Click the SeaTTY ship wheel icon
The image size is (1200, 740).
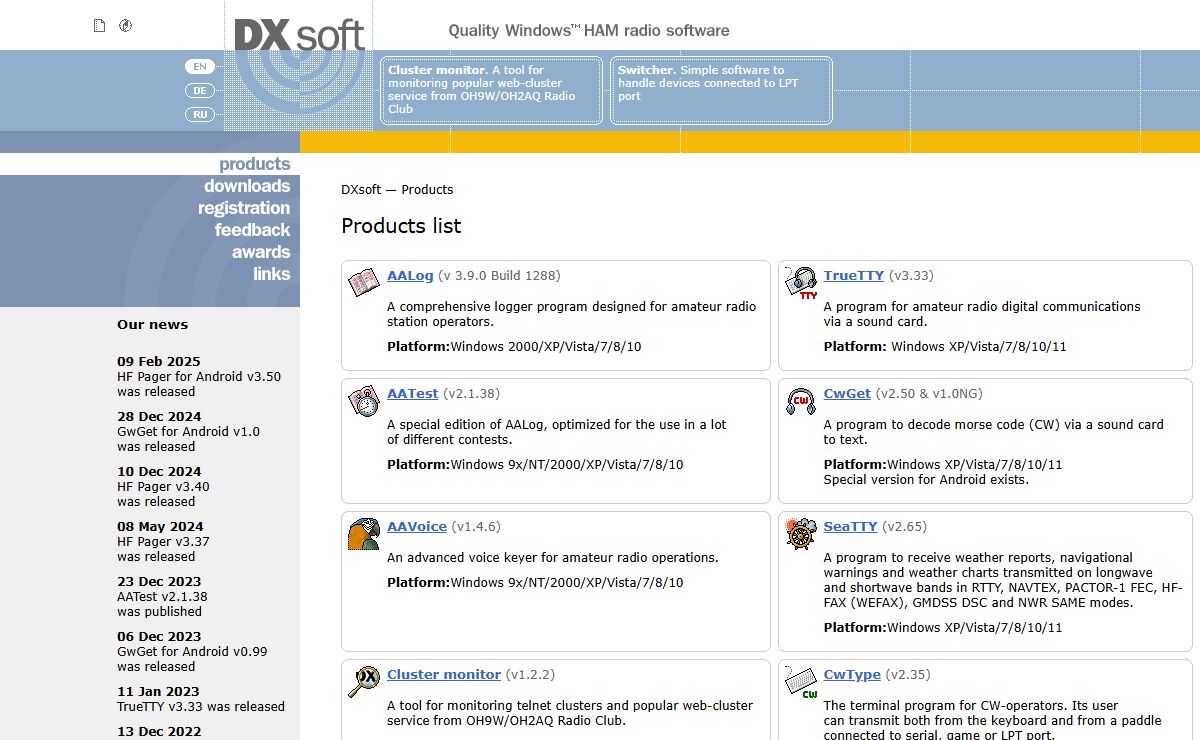coord(801,533)
